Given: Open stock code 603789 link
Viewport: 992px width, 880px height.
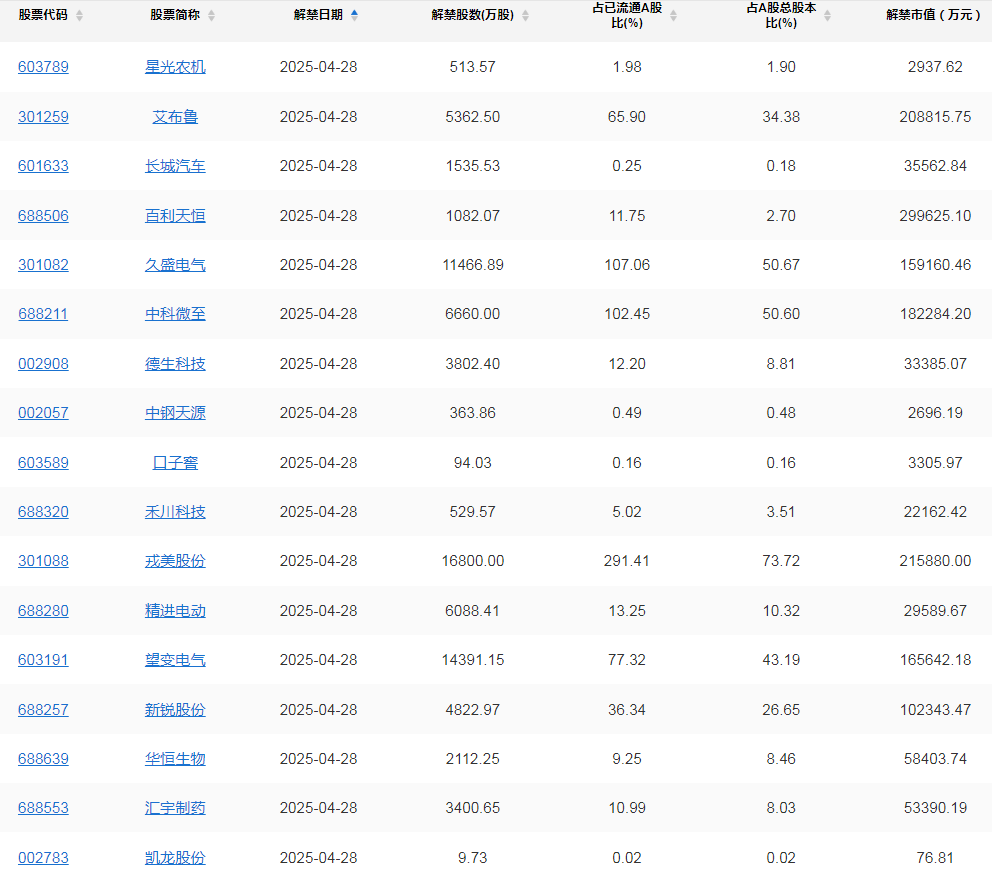Looking at the screenshot, I should [43, 67].
